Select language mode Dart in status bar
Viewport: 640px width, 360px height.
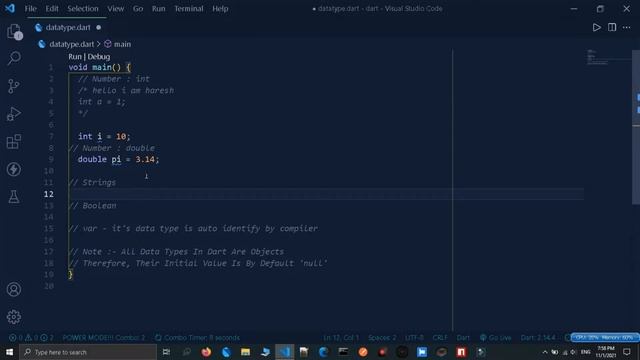coord(463,338)
